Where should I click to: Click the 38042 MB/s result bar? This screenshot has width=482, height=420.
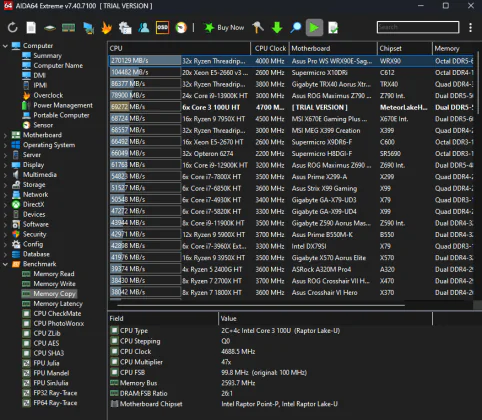pos(145,293)
